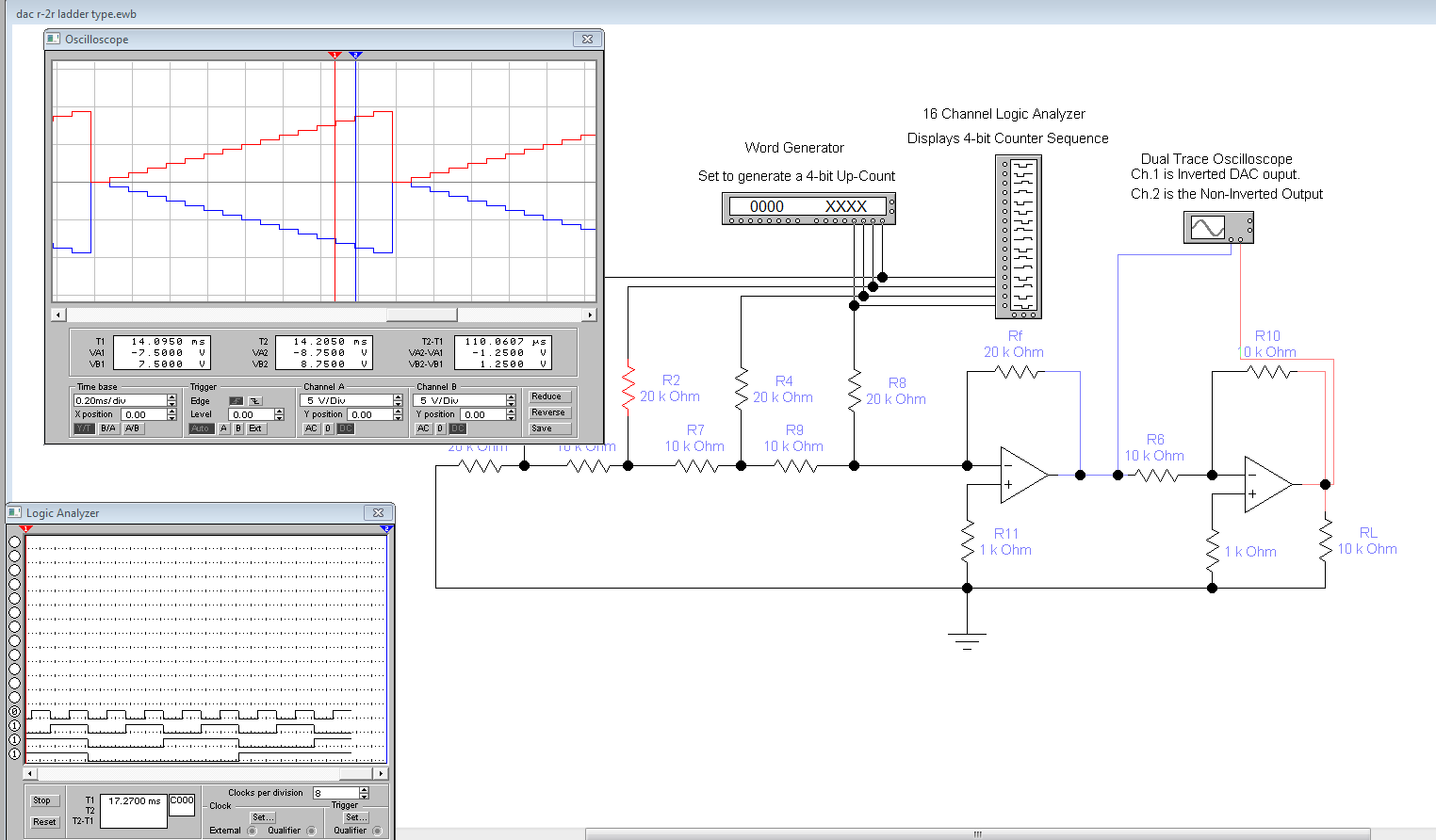Adjust Channel A Y position stepper
The height and width of the screenshot is (840, 1436).
398,414
